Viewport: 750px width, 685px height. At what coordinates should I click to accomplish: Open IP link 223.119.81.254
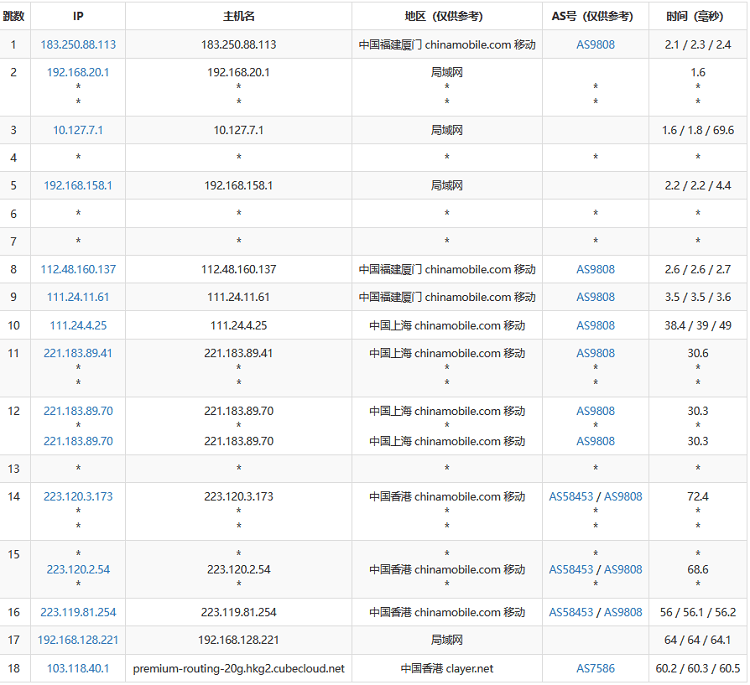click(78, 612)
